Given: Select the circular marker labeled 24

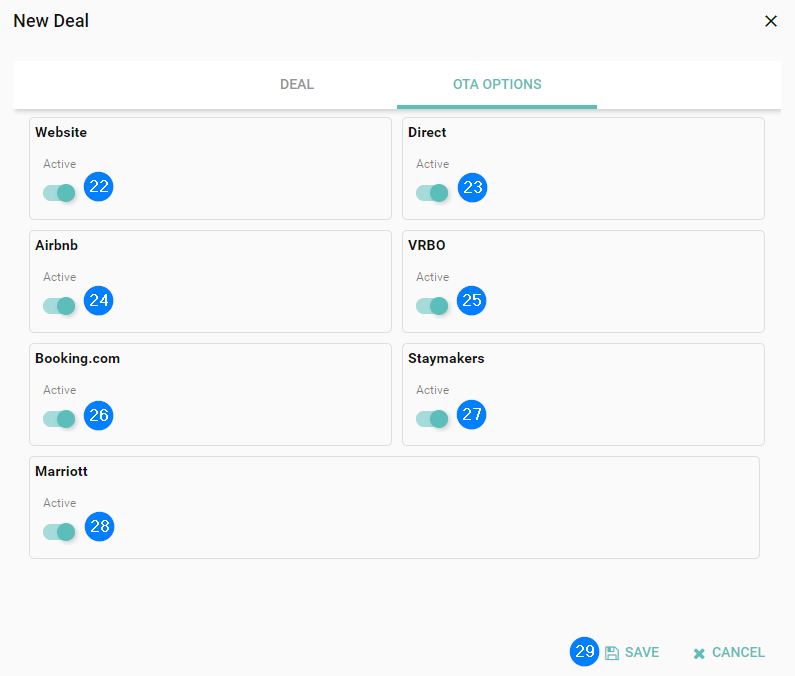Looking at the screenshot, I should 99,300.
